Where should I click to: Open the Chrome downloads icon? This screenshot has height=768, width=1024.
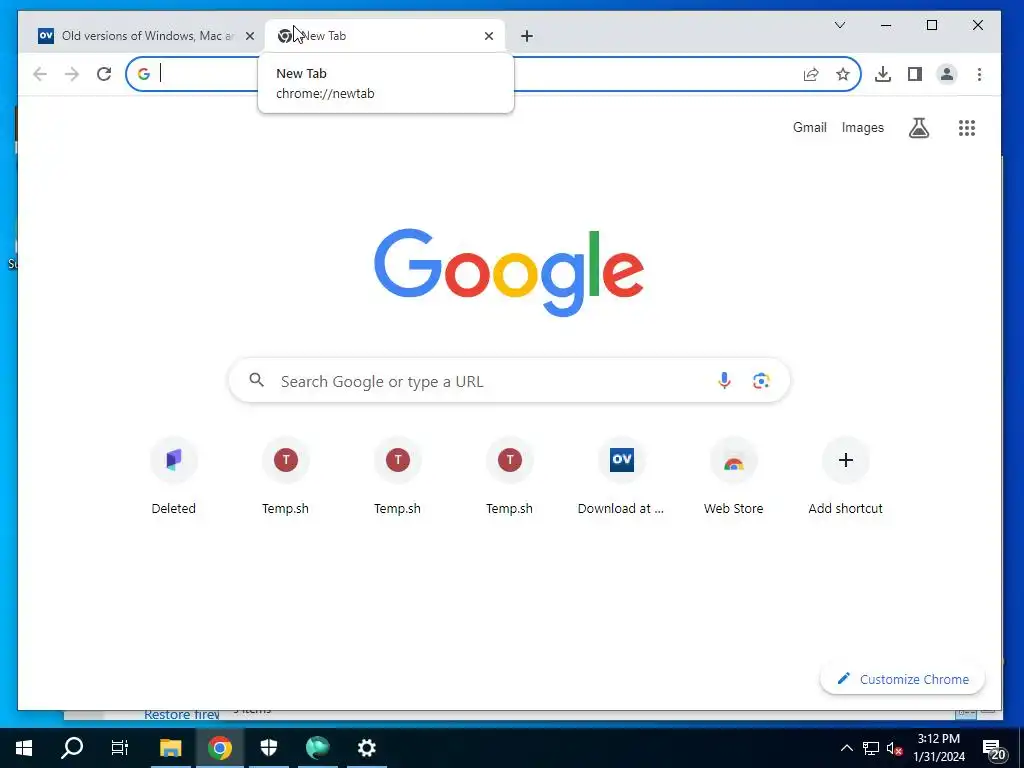tap(883, 74)
